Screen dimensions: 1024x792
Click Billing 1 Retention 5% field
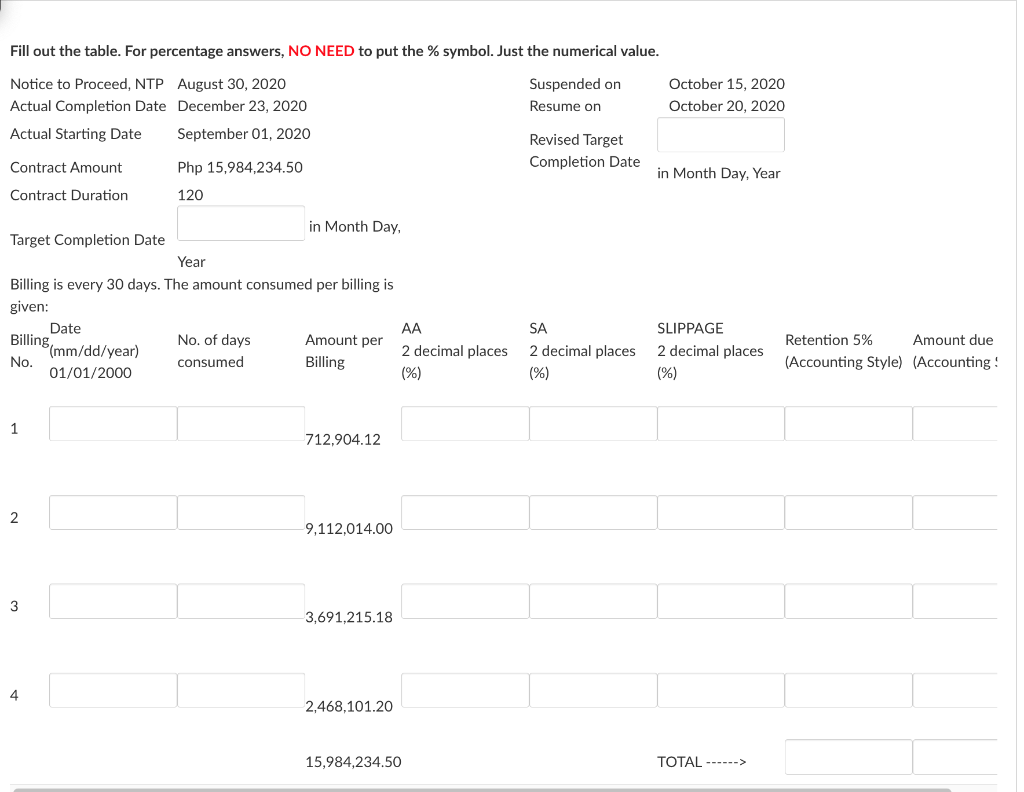[848, 423]
